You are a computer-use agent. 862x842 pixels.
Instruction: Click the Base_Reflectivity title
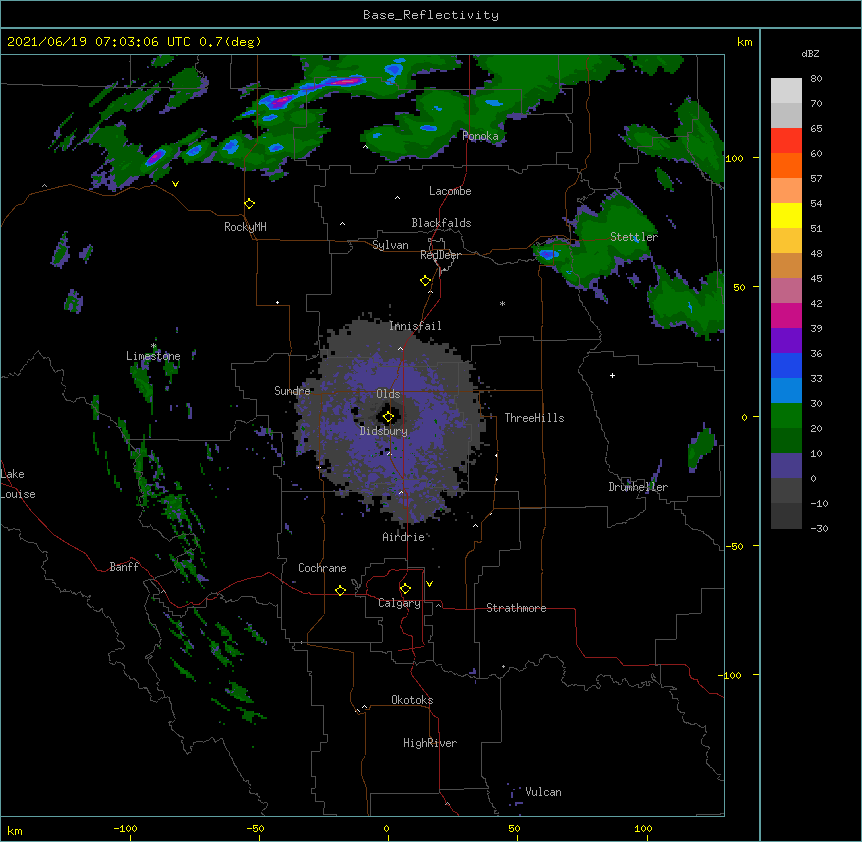(x=431, y=15)
